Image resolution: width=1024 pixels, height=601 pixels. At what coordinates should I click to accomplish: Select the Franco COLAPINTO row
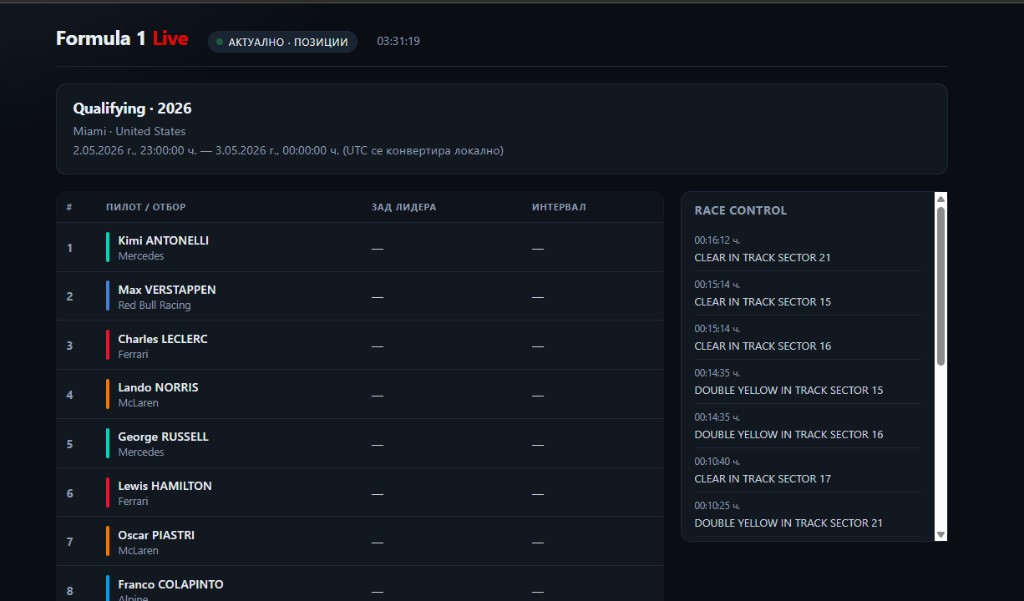click(x=360, y=584)
